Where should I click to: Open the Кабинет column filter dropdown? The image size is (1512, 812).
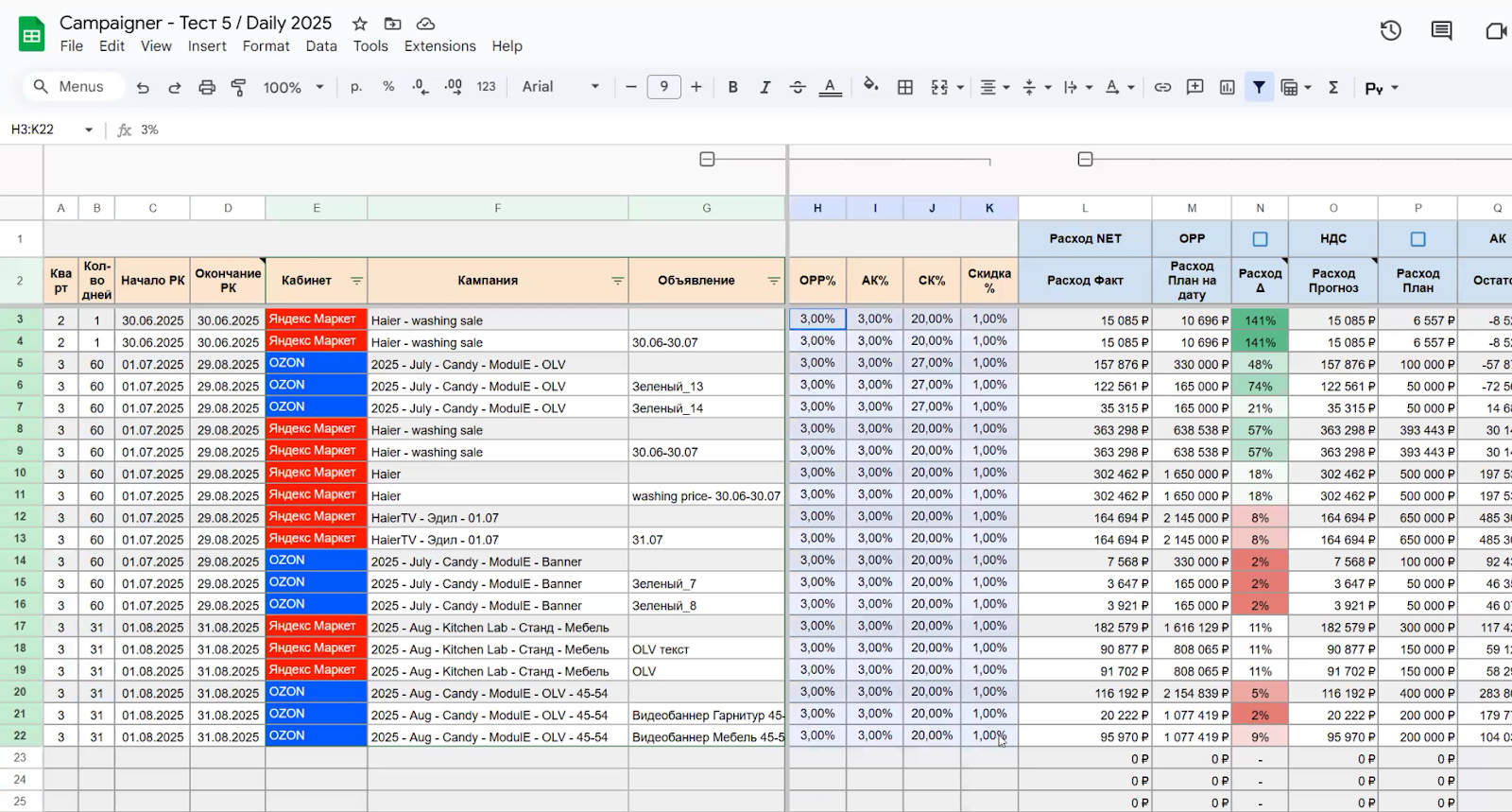point(356,281)
